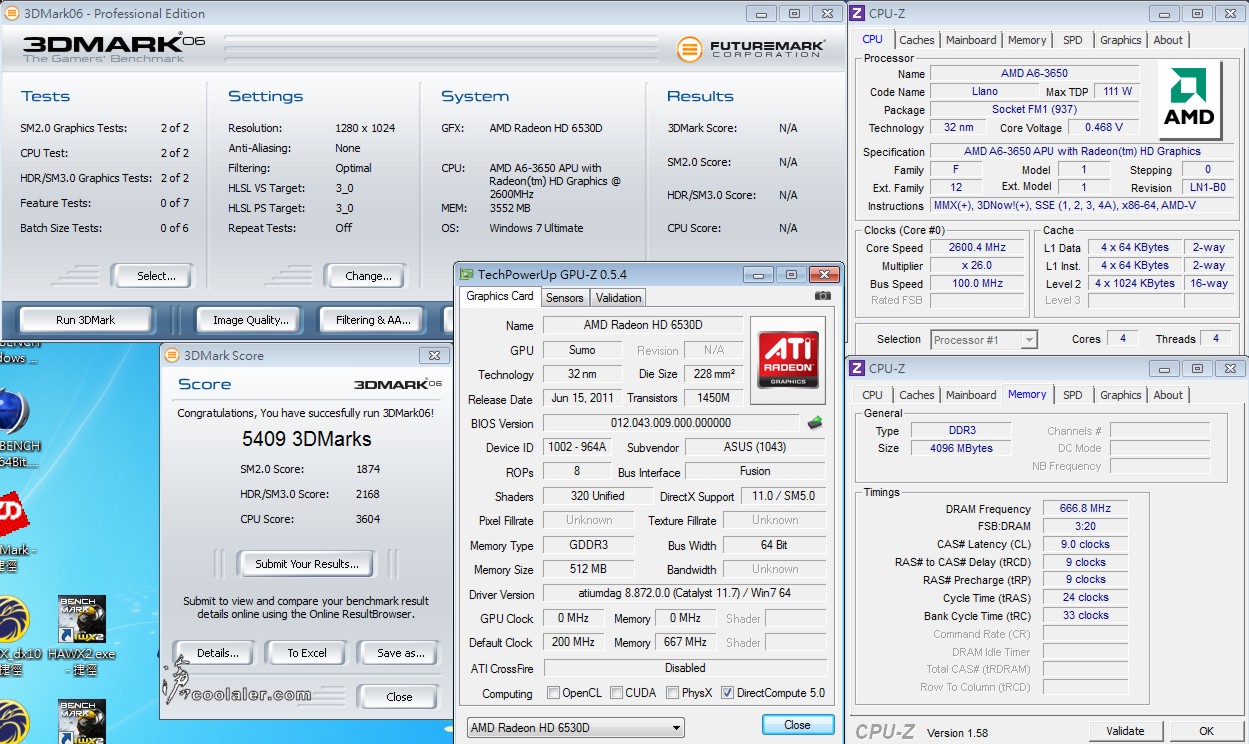Click the 3DMARK06 logo in the Score dialog
The image size is (1249, 744).
pos(397,384)
